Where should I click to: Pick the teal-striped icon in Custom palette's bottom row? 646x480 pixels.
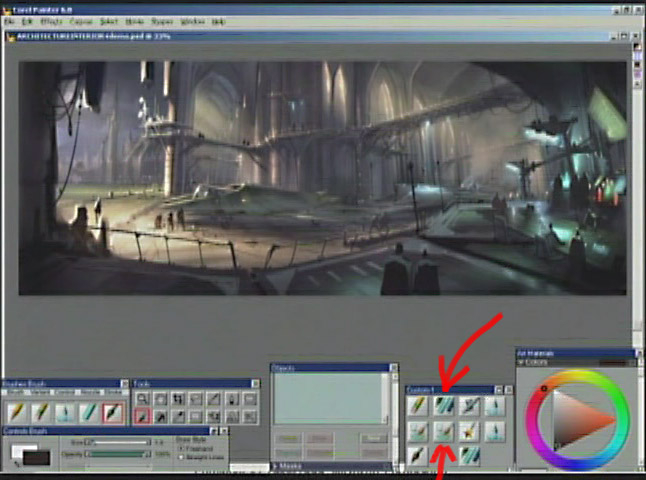pyautogui.click(x=469, y=456)
